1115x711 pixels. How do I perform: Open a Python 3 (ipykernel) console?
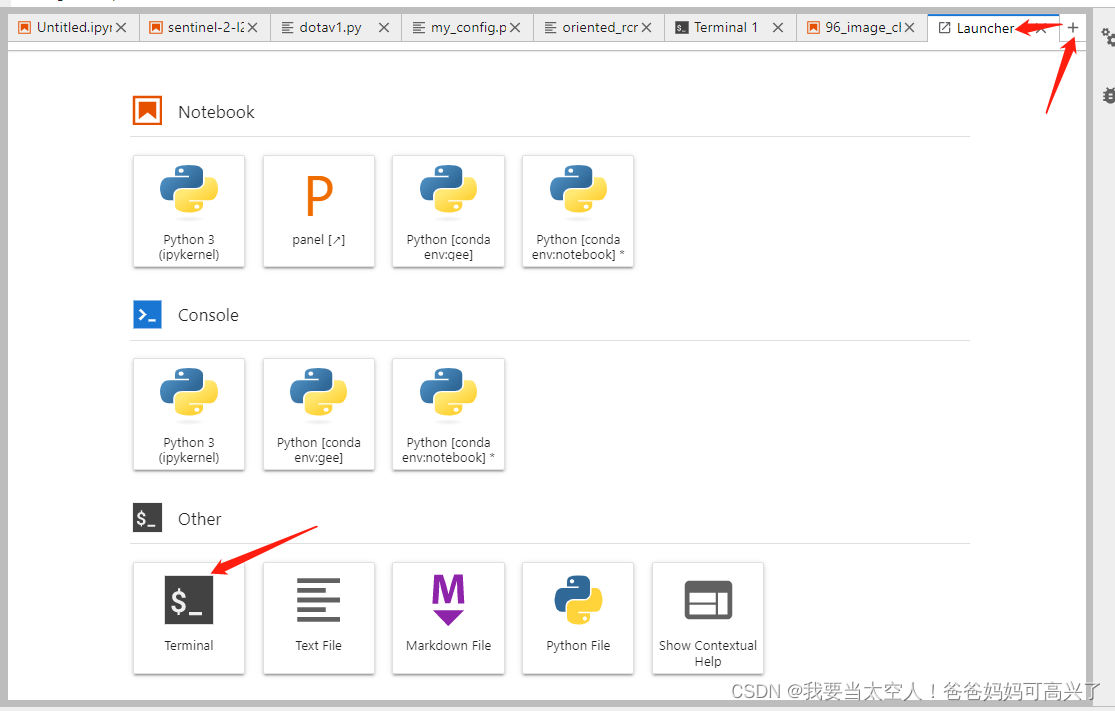pos(188,414)
